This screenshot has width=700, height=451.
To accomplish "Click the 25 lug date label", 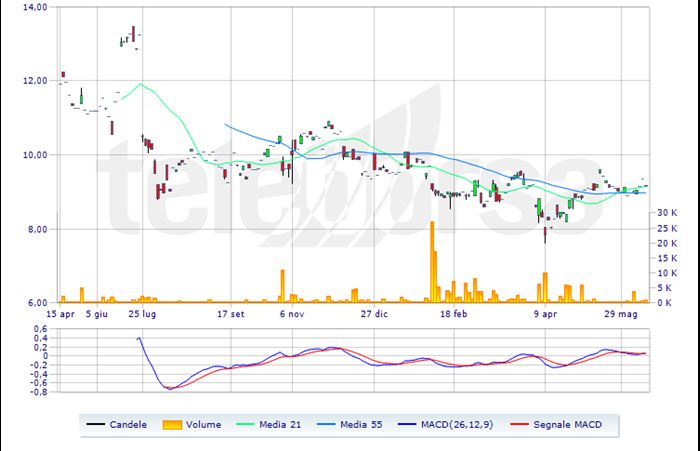I will (x=142, y=314).
